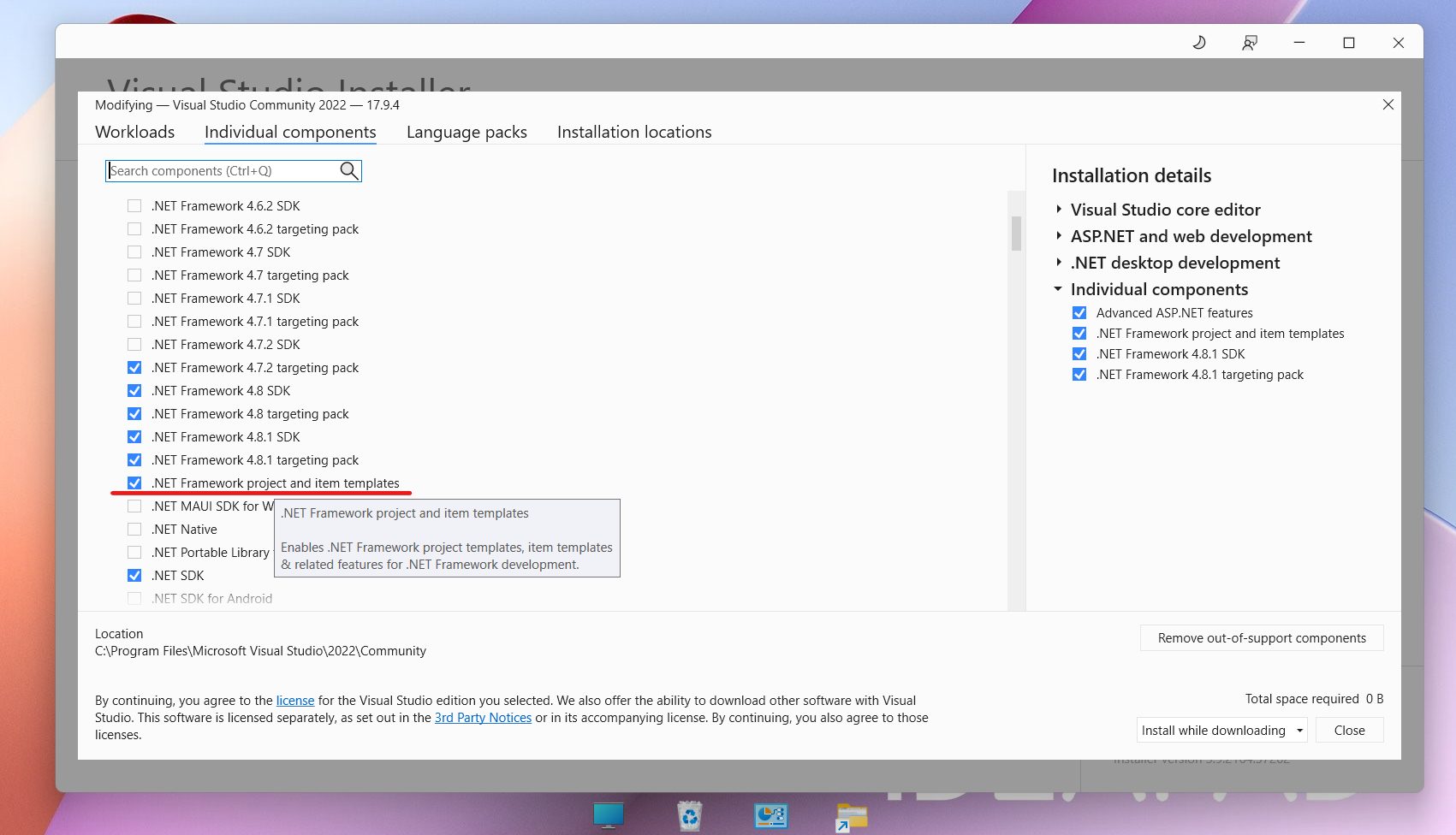Switch to Workloads tab

click(x=134, y=132)
